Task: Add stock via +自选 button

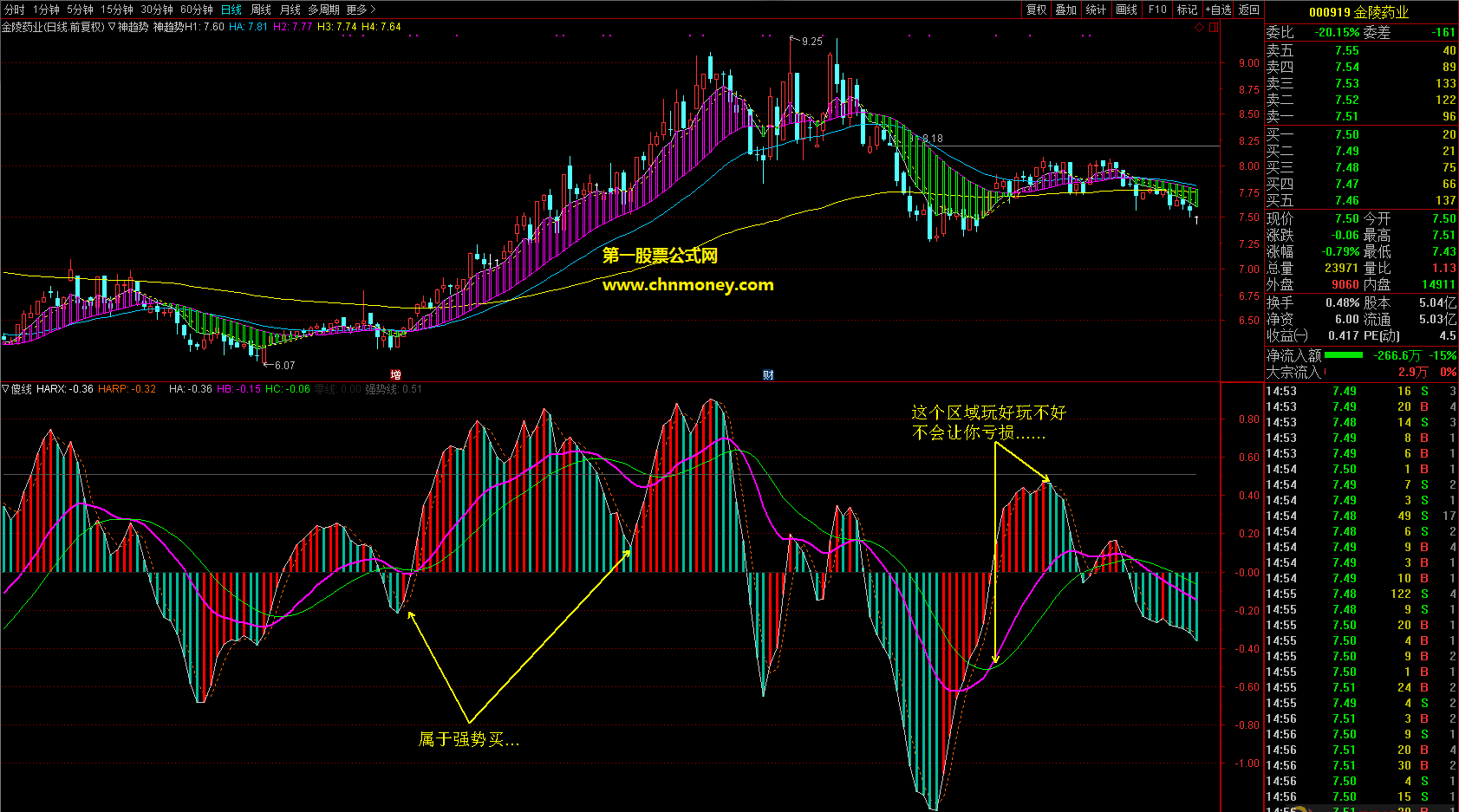Action: (1218, 10)
